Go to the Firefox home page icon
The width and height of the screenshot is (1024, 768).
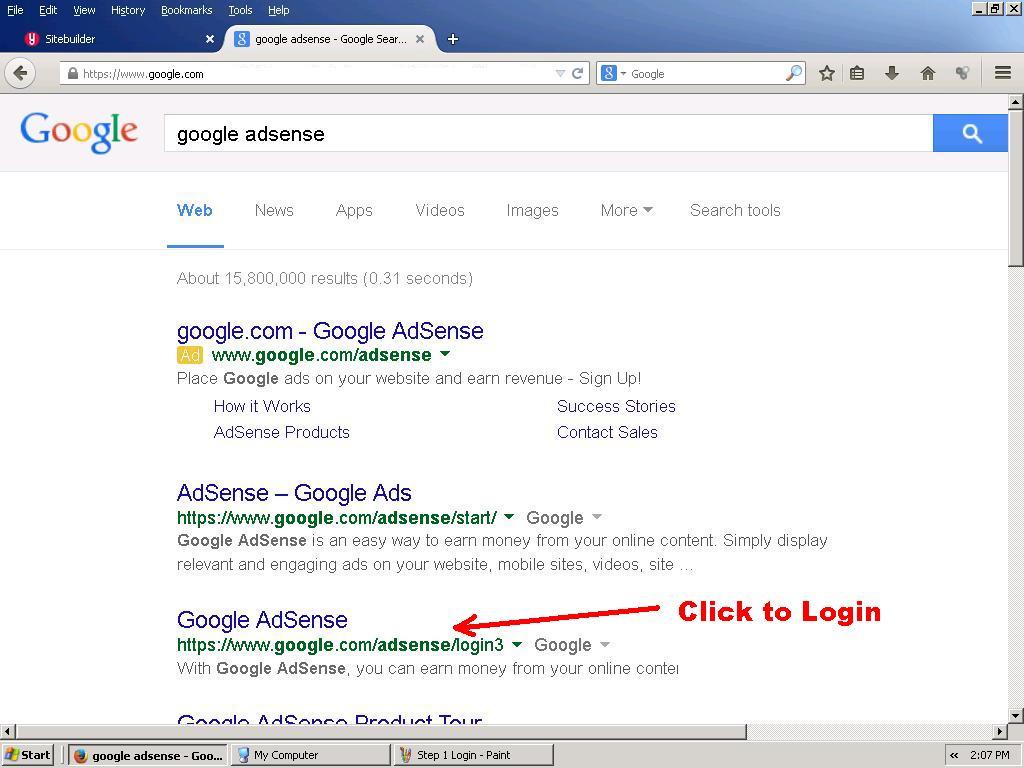[x=927, y=73]
